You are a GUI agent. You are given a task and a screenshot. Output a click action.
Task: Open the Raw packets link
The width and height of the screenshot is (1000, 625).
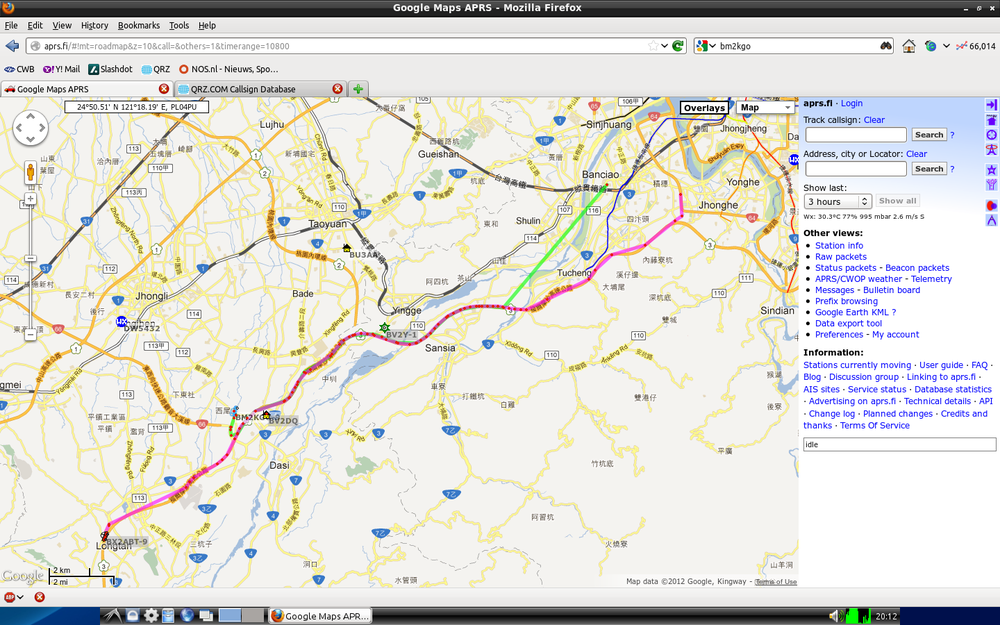[x=840, y=257]
